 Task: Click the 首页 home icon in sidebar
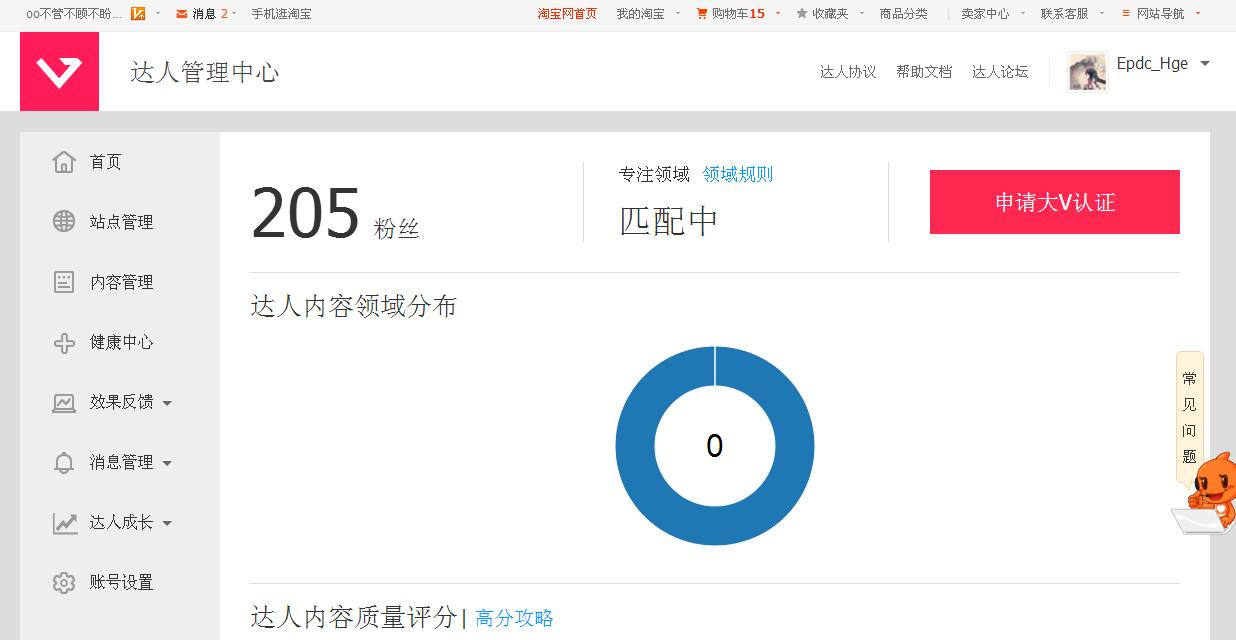64,162
